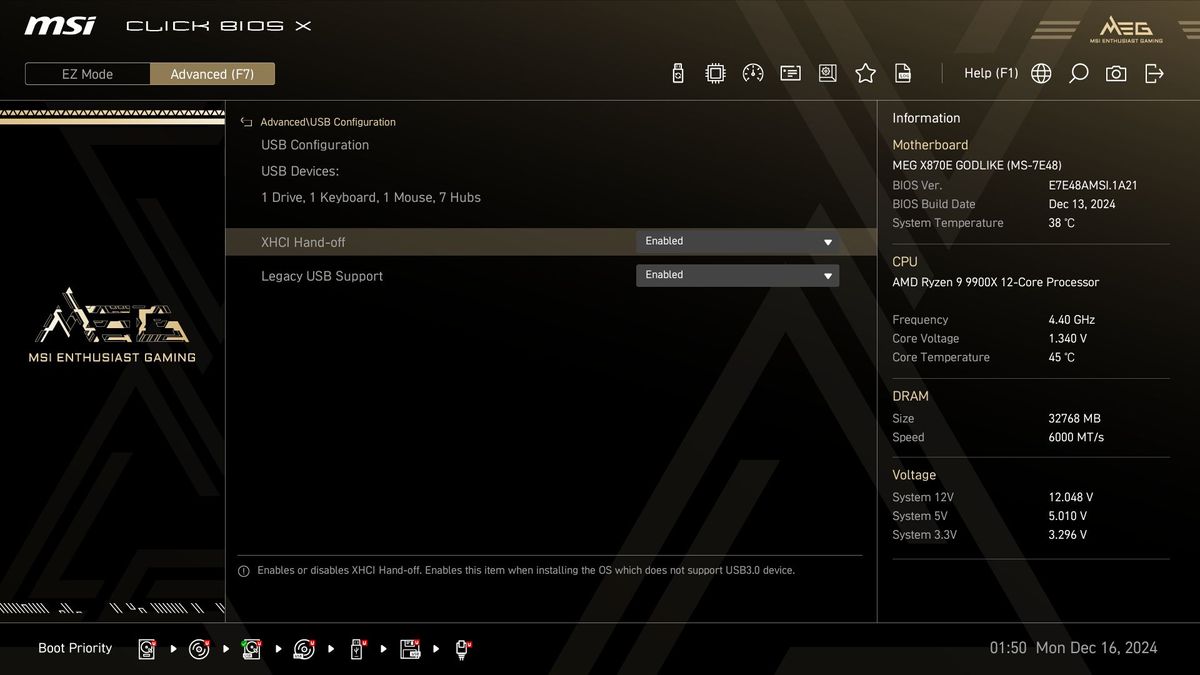1200x675 pixels.
Task: Click BIOS version E7E48AMSI.1A21 value
Action: click(x=1093, y=185)
